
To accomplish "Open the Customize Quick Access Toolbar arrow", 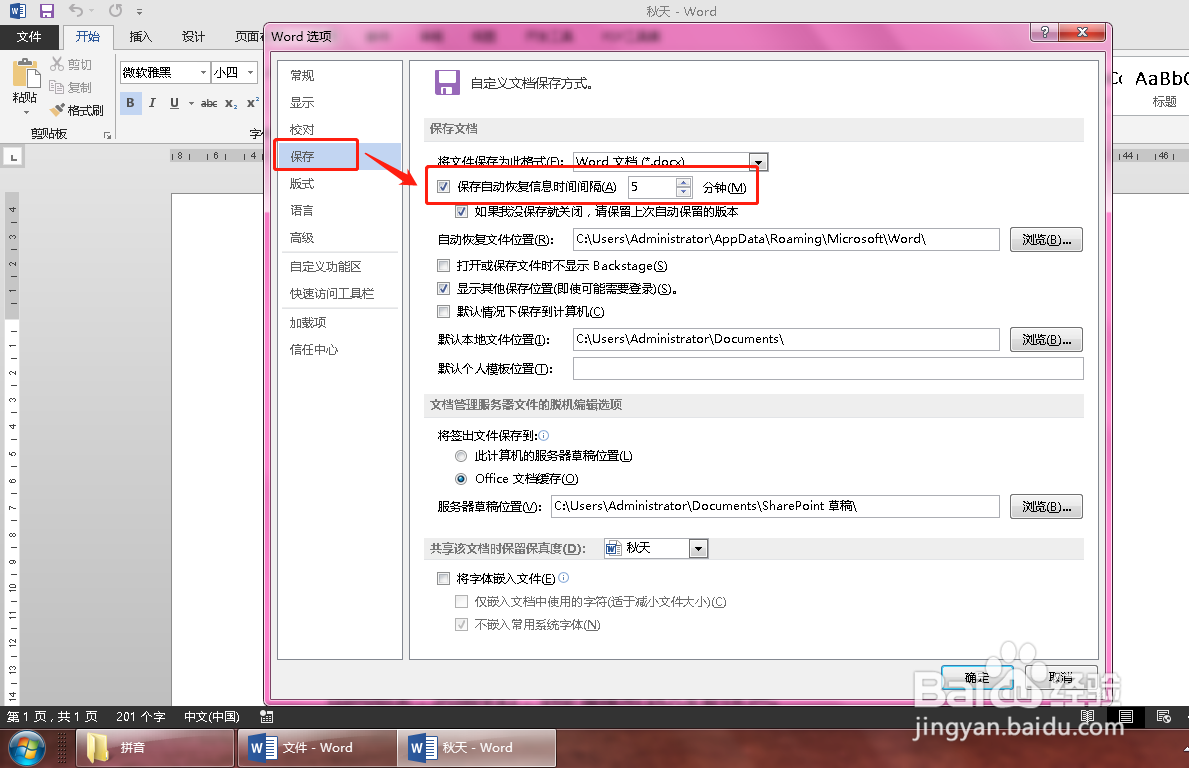I will (x=140, y=11).
